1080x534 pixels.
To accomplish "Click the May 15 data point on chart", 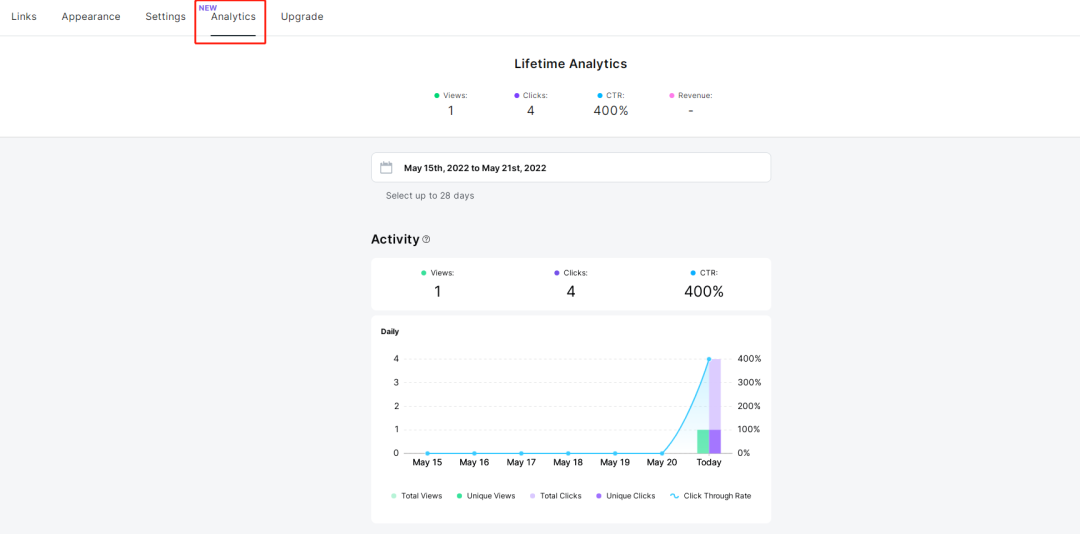I will 427,453.
